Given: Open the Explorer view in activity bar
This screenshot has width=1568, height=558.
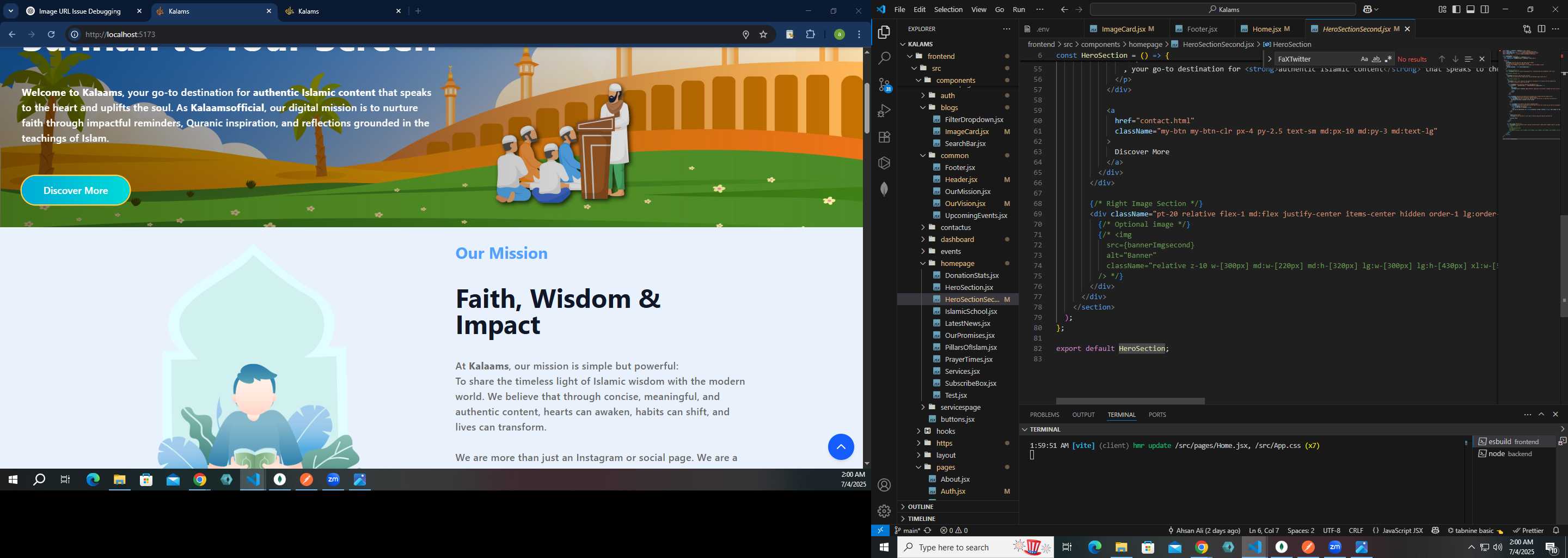Looking at the screenshot, I should (884, 32).
